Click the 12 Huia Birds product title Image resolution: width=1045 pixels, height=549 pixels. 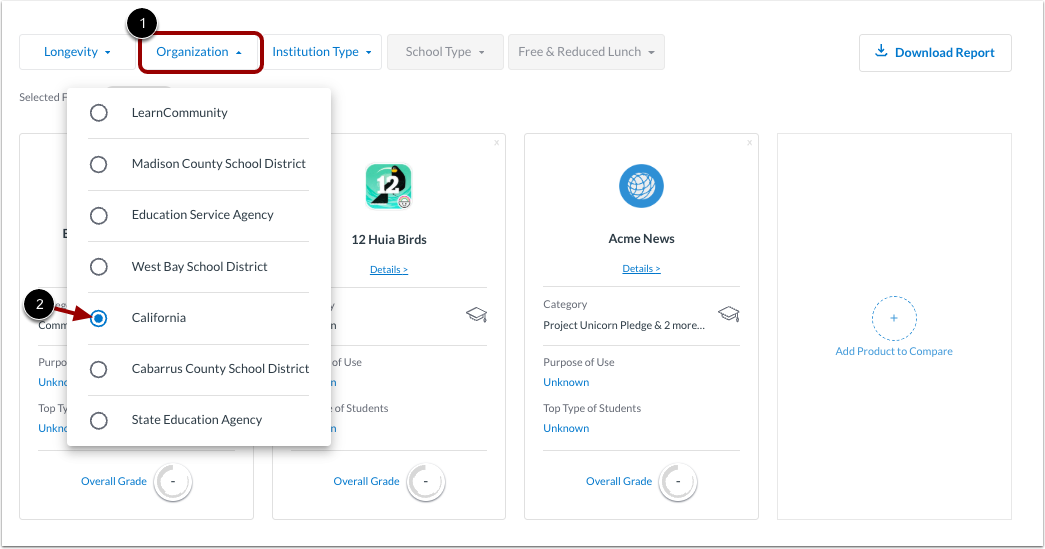(x=389, y=239)
